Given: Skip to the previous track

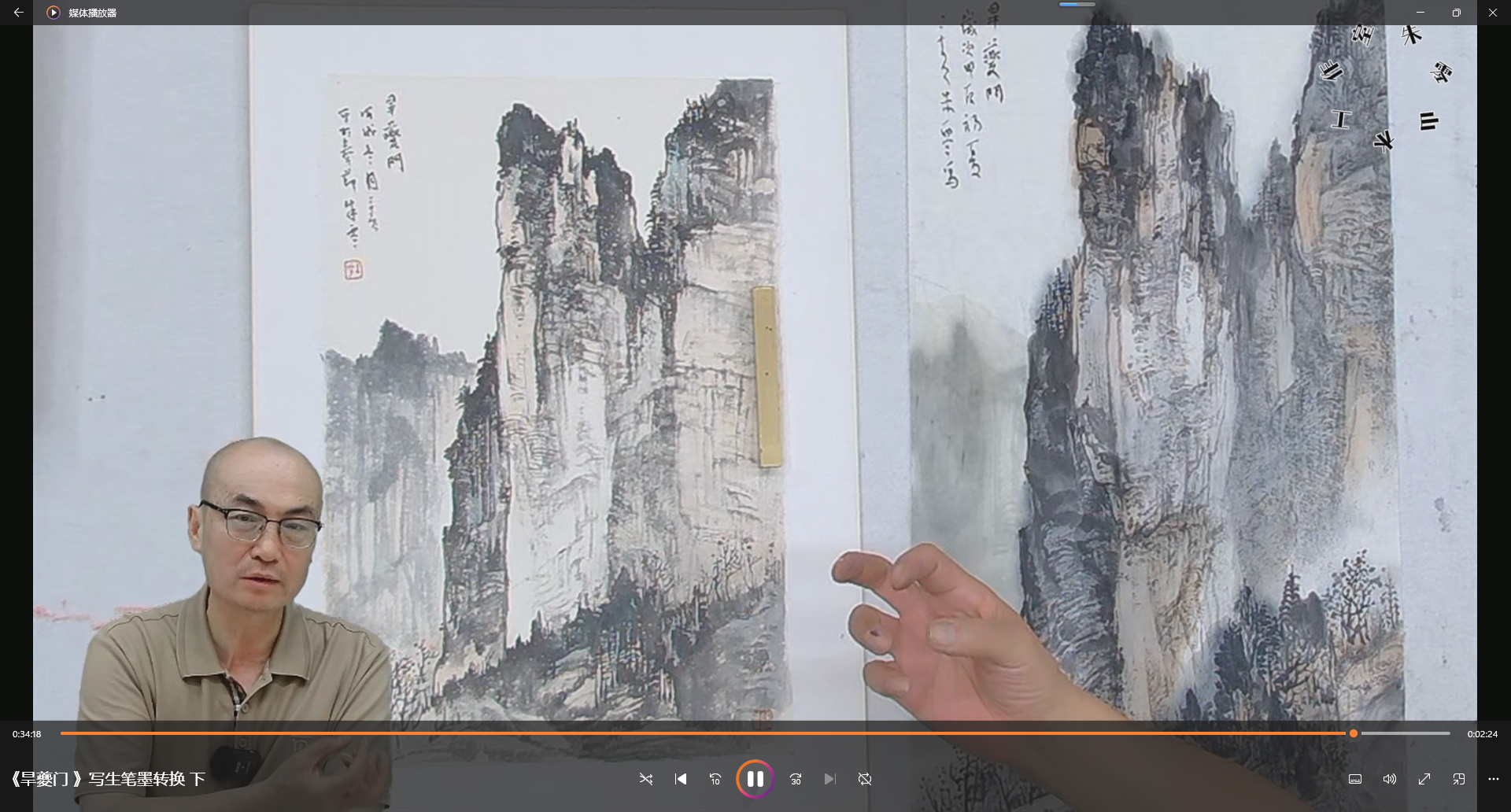Looking at the screenshot, I should [x=681, y=779].
